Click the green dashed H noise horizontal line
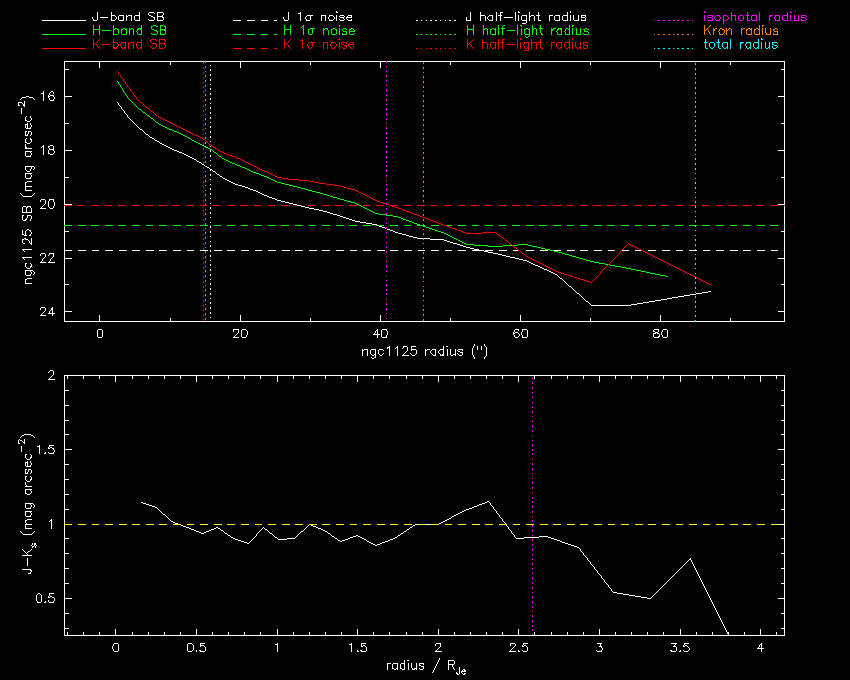This screenshot has width=850, height=680. tap(424, 225)
